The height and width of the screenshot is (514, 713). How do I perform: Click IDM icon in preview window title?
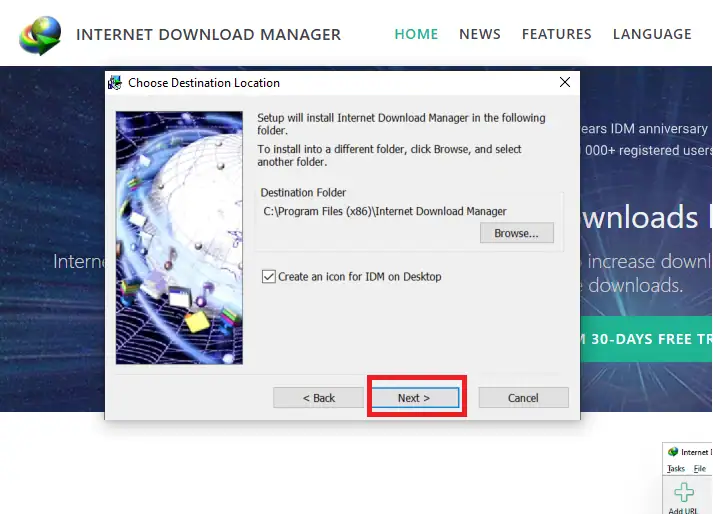coord(673,452)
